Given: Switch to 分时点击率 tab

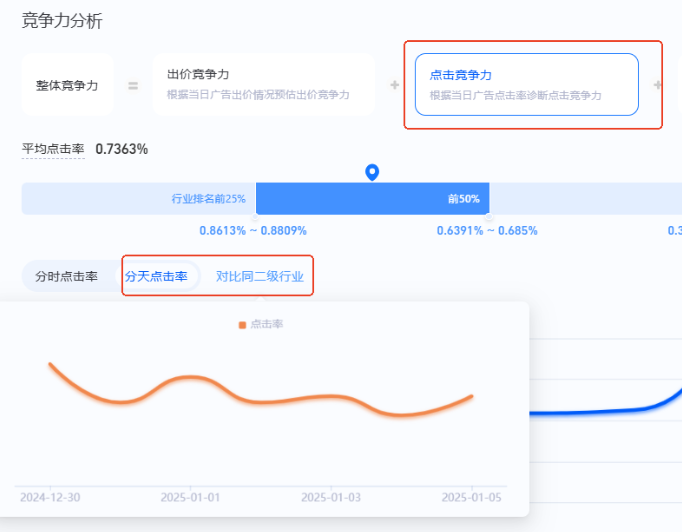Looking at the screenshot, I should point(67,276).
